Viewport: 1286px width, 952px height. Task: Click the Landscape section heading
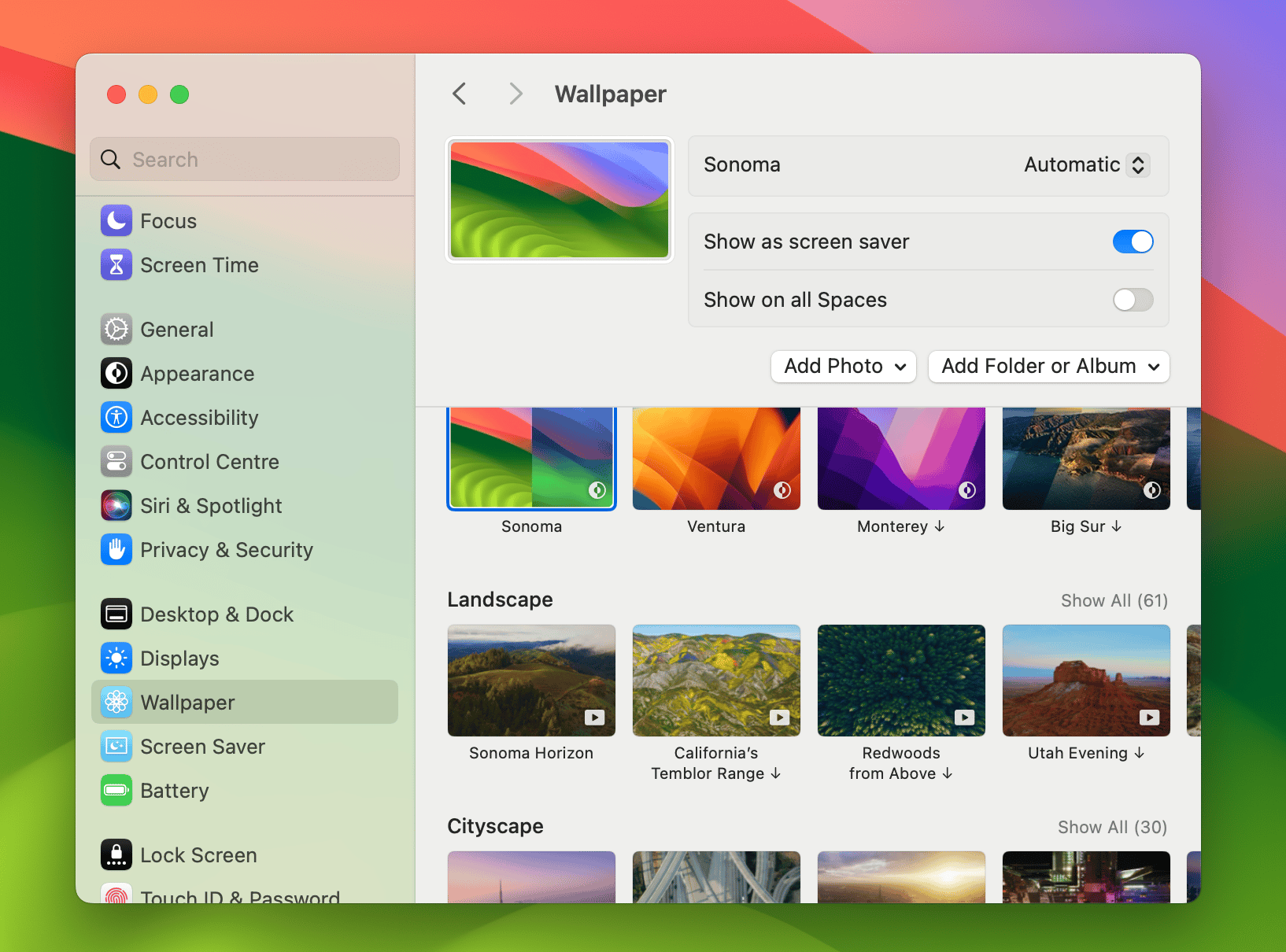[x=501, y=600]
